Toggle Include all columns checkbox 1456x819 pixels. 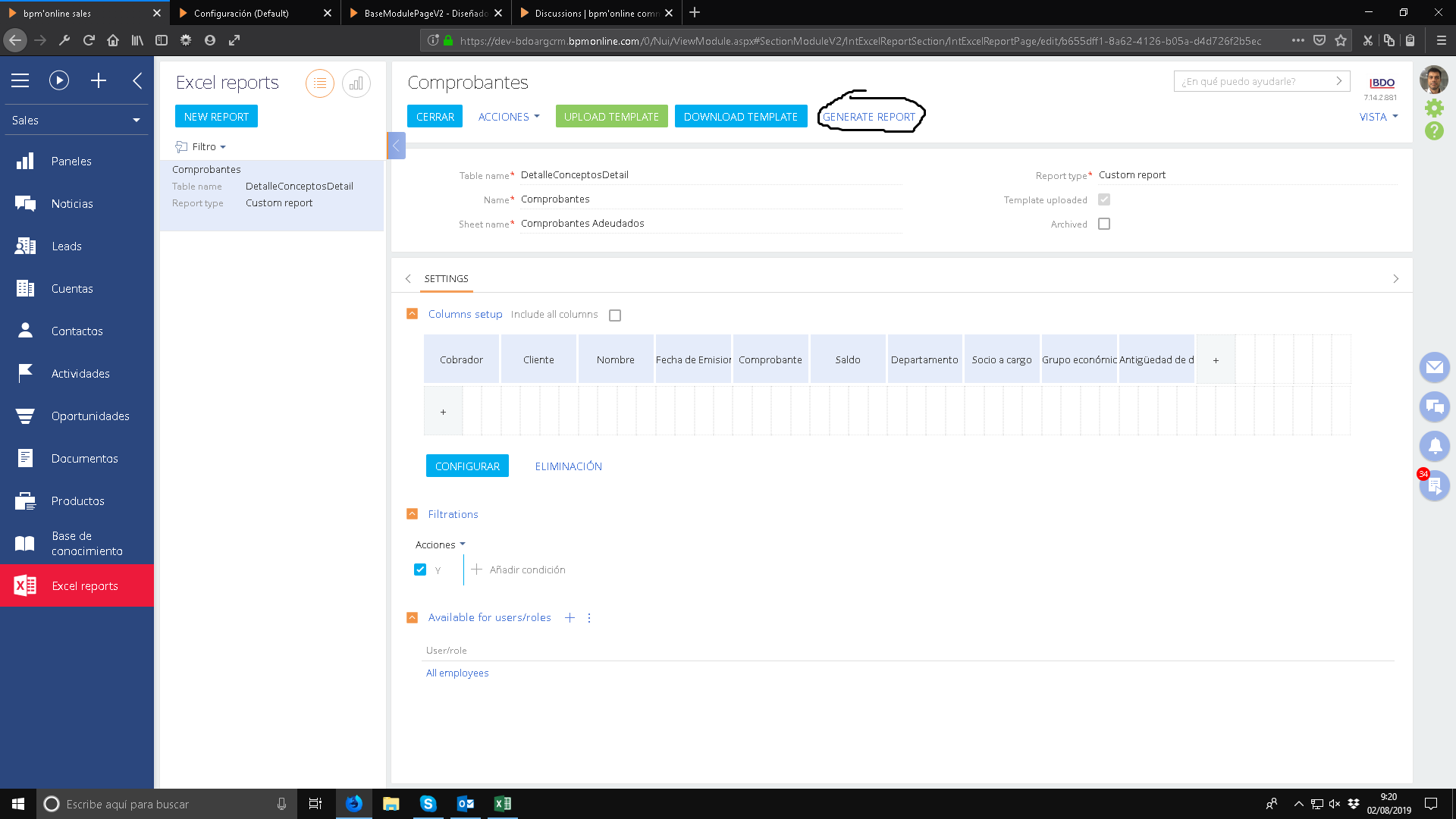coord(615,315)
